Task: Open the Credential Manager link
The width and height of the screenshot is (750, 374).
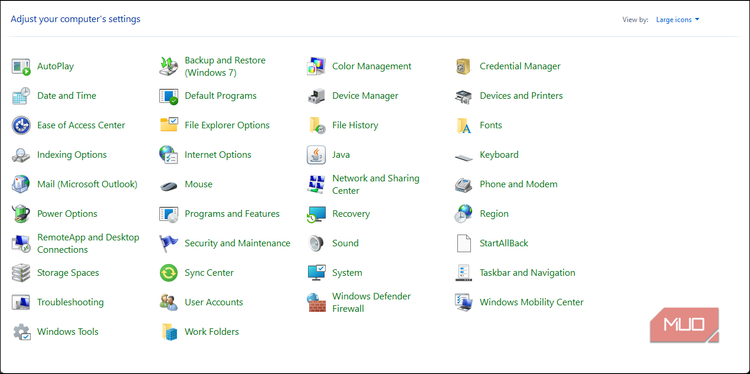Action: [x=520, y=66]
